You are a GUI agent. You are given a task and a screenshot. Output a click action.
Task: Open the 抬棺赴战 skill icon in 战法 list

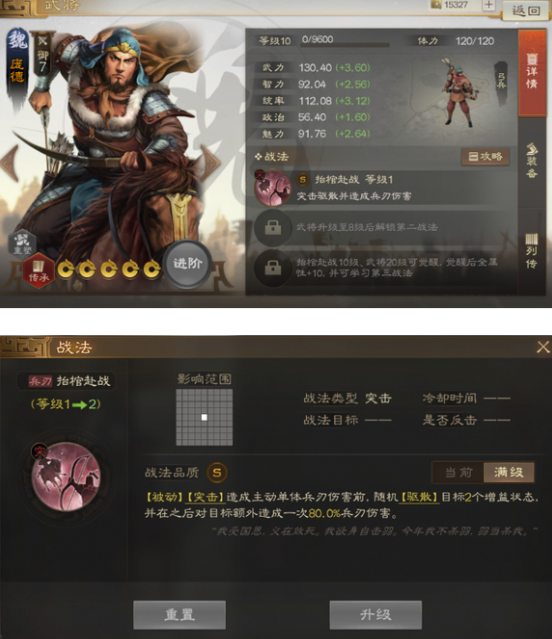point(273,188)
